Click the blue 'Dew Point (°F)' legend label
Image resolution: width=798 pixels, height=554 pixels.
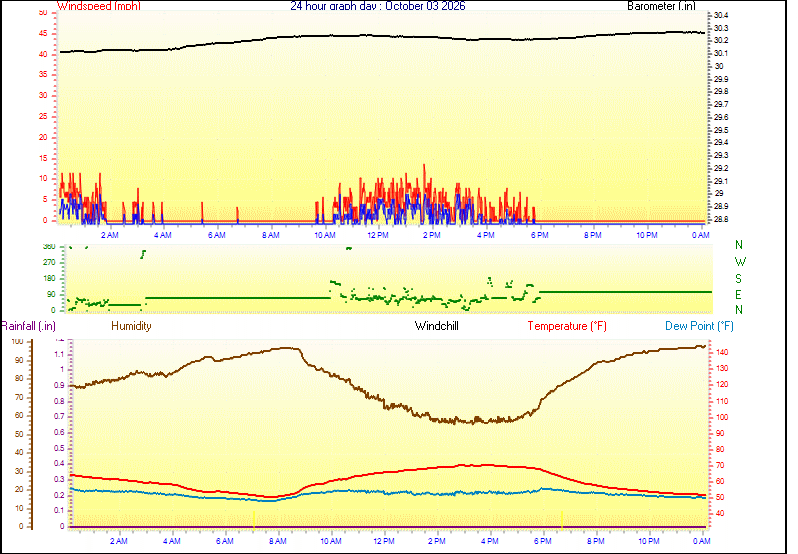click(x=699, y=326)
